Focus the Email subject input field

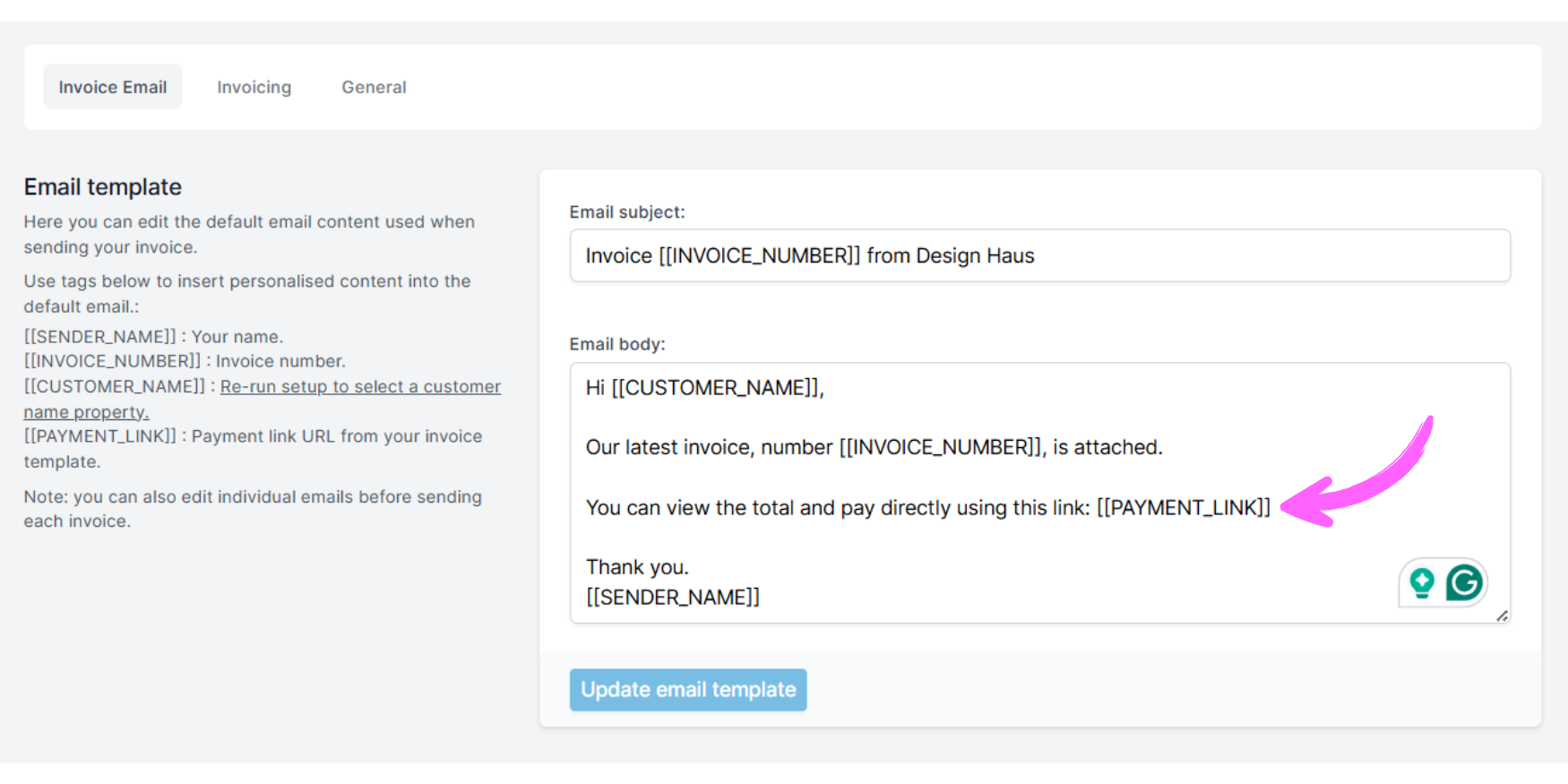click(1039, 256)
